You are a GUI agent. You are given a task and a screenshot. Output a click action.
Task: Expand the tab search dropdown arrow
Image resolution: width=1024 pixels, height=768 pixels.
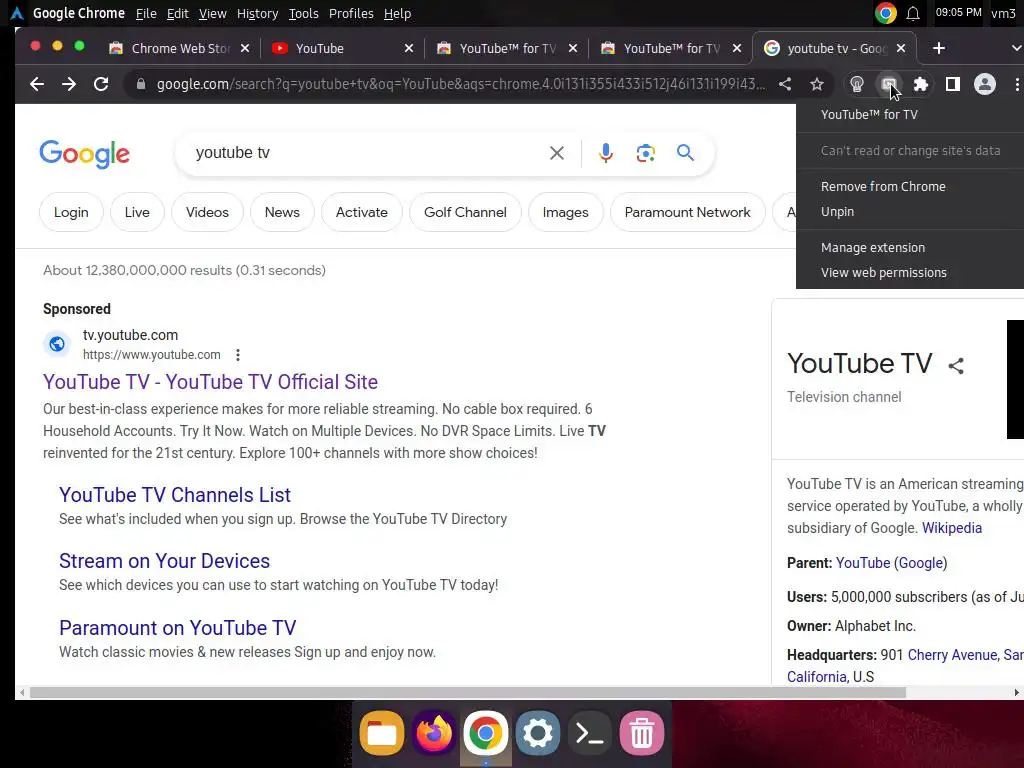coord(1016,48)
